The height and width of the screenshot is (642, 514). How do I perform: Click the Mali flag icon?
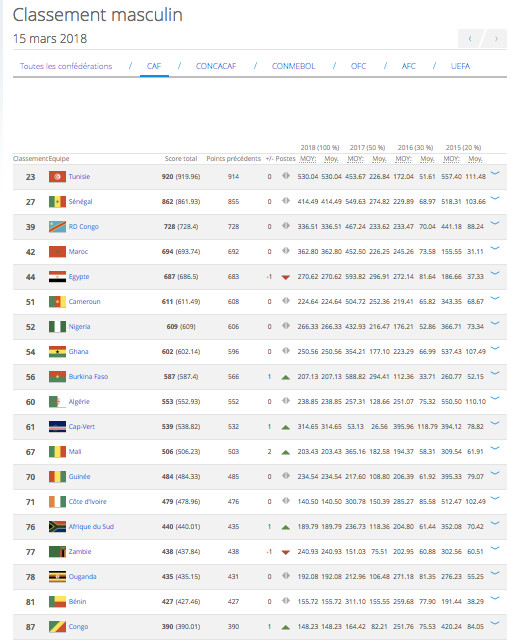point(57,452)
